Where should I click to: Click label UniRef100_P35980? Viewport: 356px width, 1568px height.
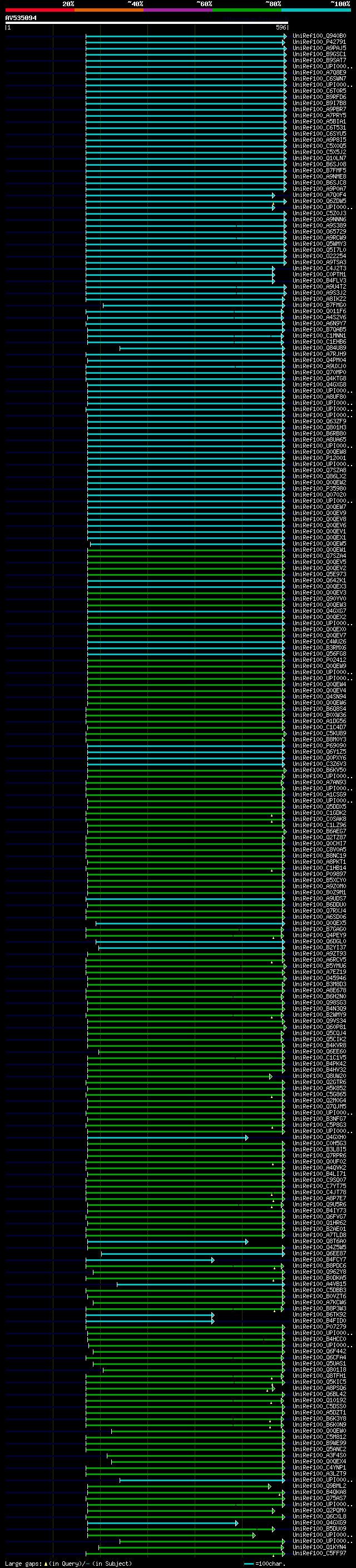pyautogui.click(x=319, y=488)
